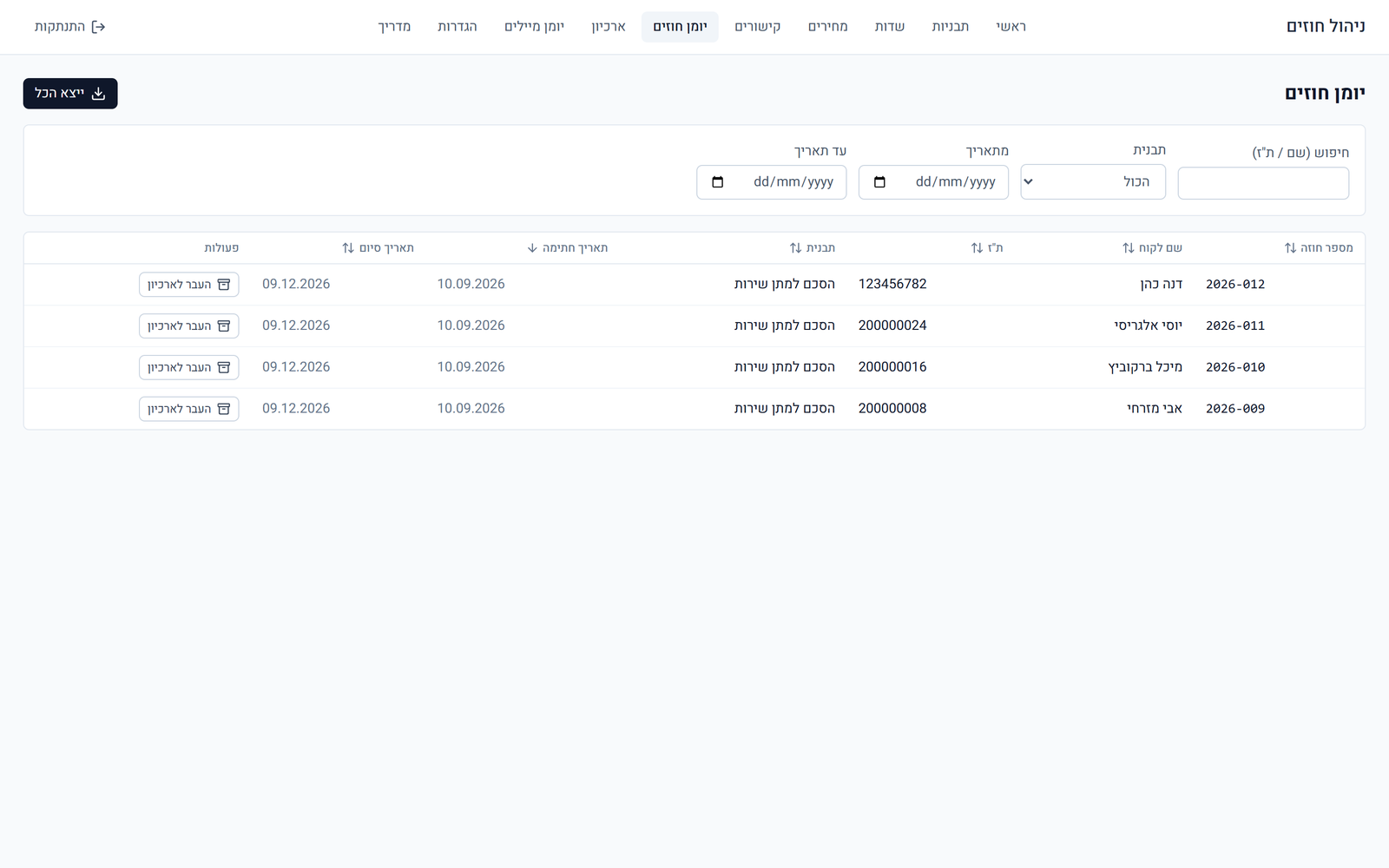This screenshot has width=1389, height=868.
Task: Click the ייצא הכל export button
Action: click(70, 94)
